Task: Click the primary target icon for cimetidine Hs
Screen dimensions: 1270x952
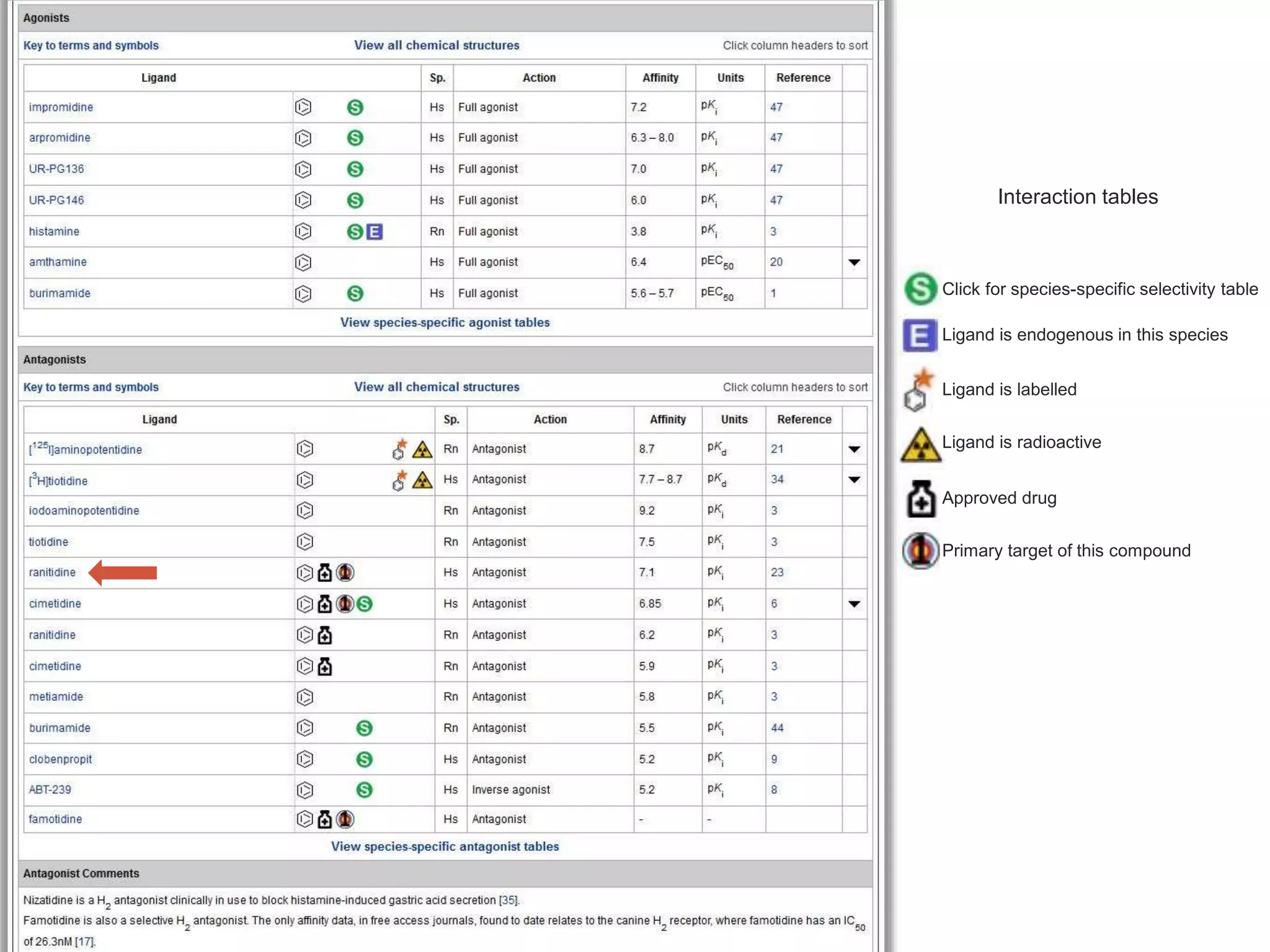Action: coord(345,604)
